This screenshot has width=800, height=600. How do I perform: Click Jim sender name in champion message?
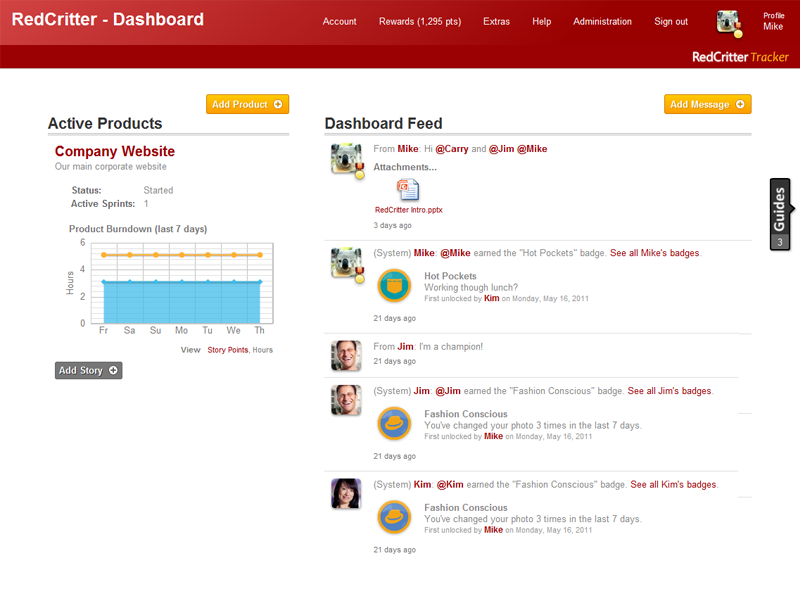tap(406, 347)
